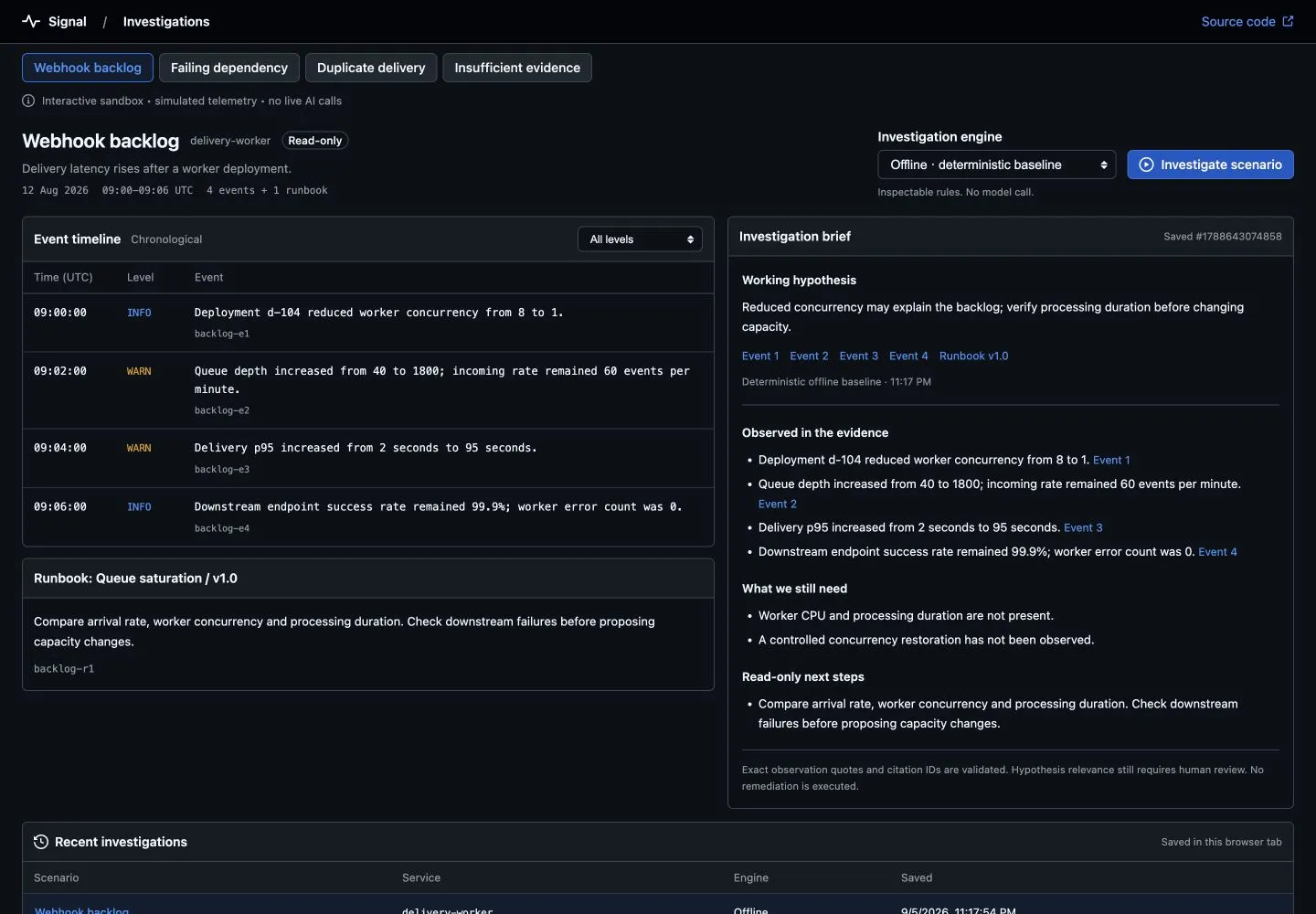This screenshot has height=914, width=1316.
Task: Click the history clock icon by Recent investigations
Action: point(41,842)
